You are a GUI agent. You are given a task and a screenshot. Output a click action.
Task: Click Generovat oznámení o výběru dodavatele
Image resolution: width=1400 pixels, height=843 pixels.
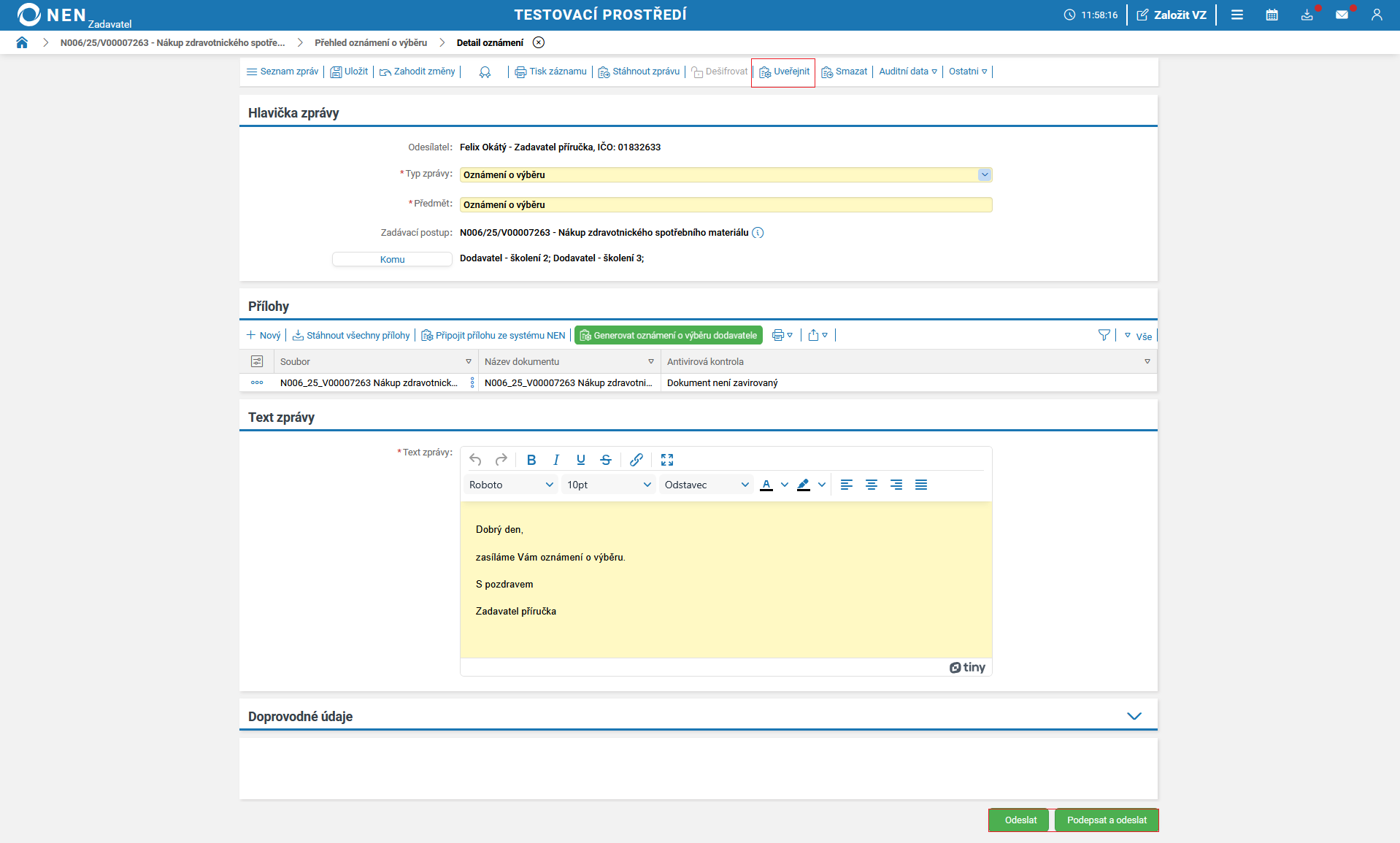[668, 335]
